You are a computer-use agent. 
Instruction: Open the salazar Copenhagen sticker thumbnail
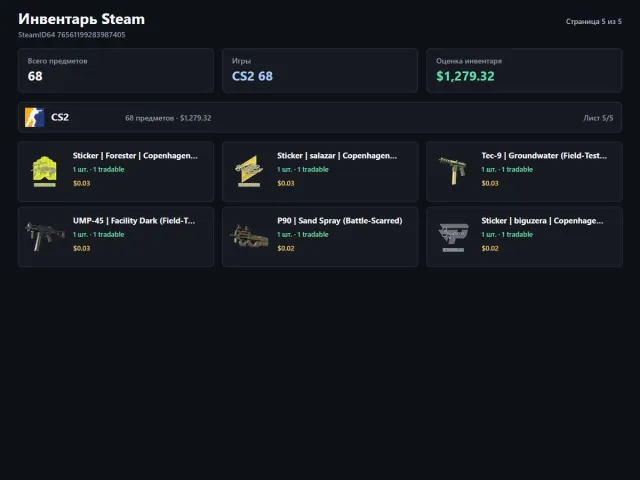(249, 171)
